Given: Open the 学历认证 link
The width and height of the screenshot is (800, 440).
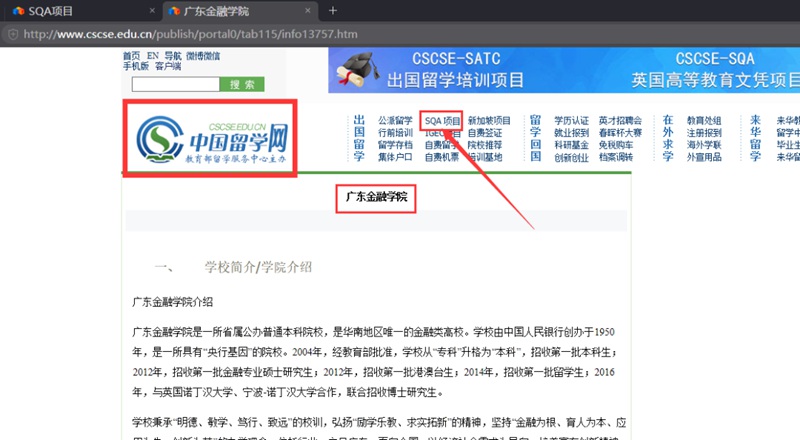Looking at the screenshot, I should pyautogui.click(x=571, y=120).
